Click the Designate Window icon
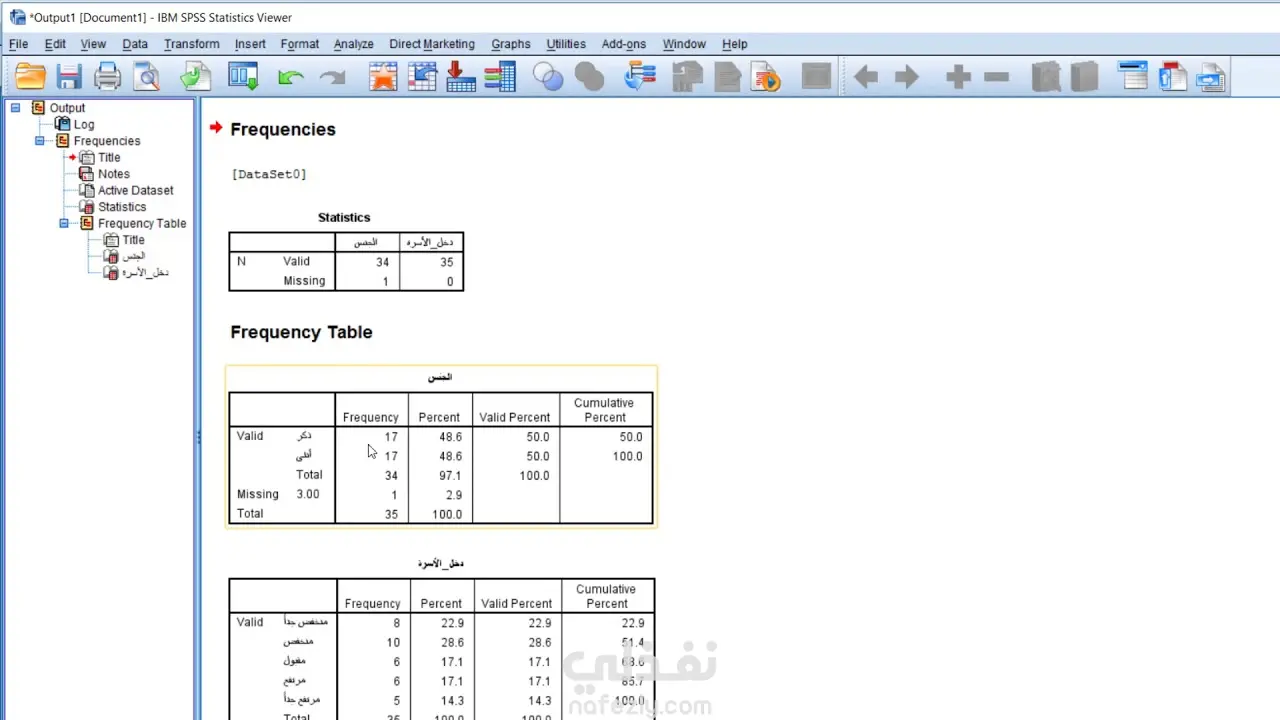This screenshot has width=1280, height=720. (816, 77)
